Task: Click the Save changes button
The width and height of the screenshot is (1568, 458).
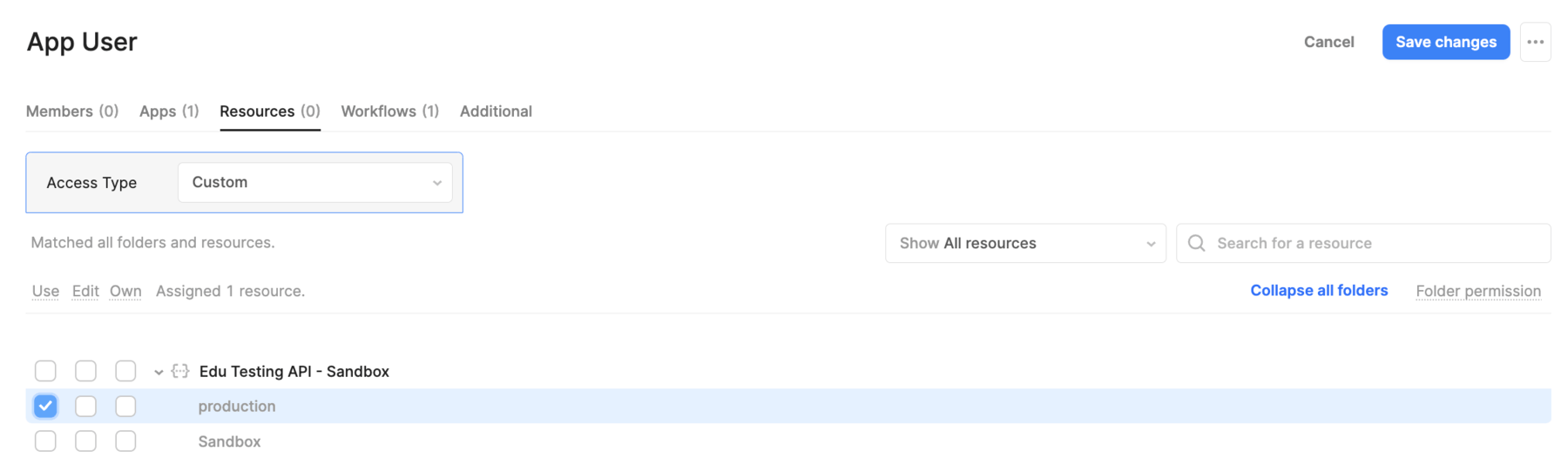Action: [1445, 42]
